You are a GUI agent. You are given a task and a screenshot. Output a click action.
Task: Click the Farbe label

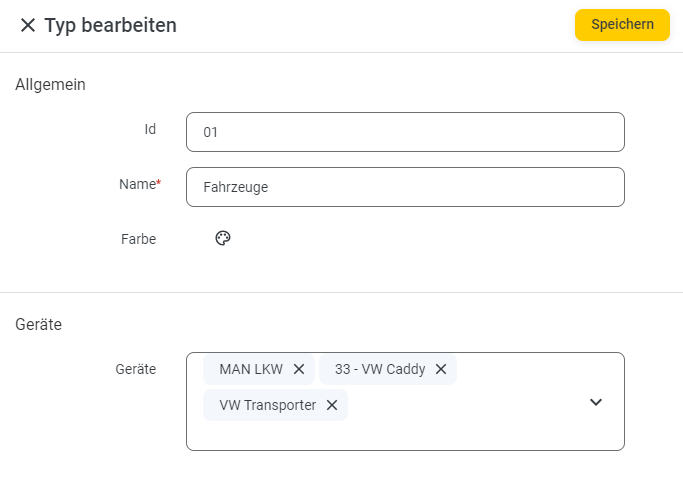(139, 239)
